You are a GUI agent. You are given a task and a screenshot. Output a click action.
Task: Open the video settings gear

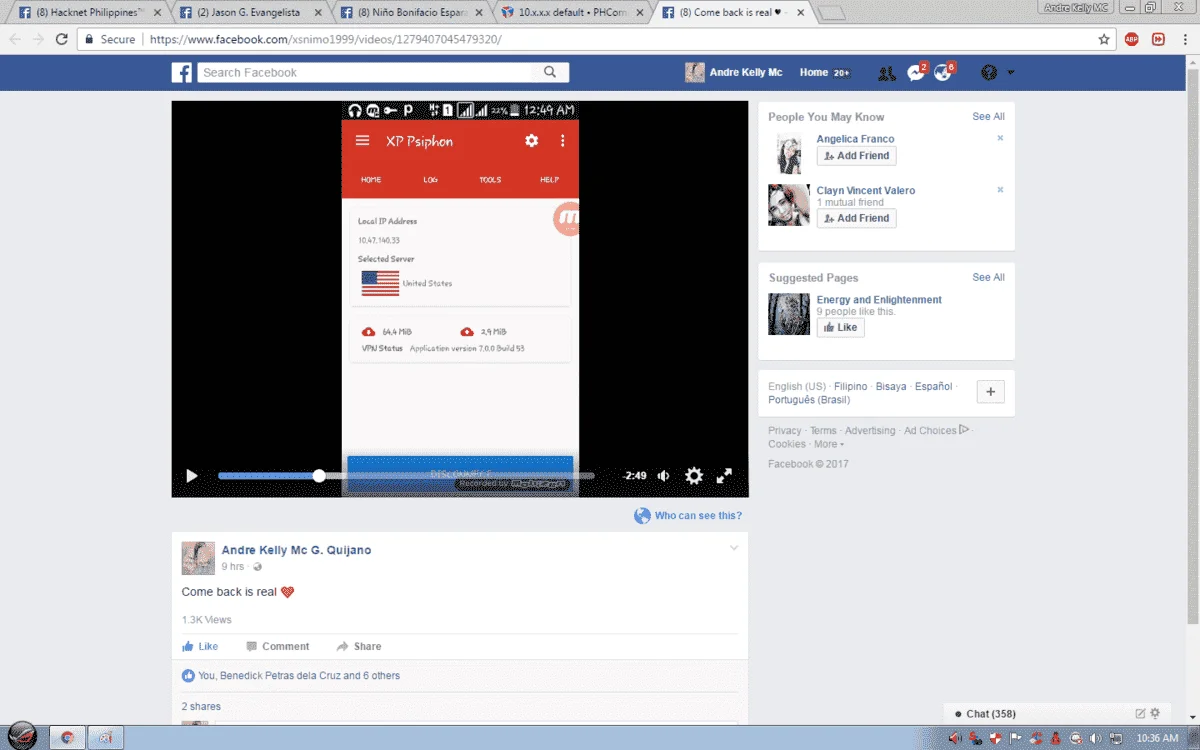point(694,476)
